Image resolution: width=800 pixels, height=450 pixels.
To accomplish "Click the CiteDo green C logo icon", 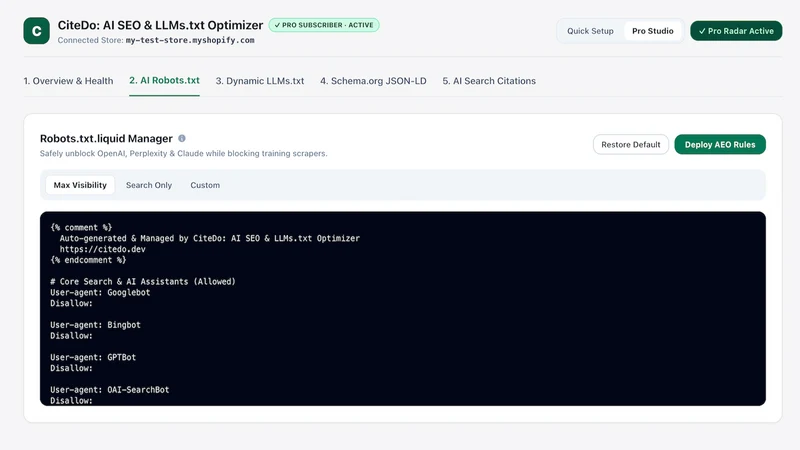I will (x=36, y=31).
